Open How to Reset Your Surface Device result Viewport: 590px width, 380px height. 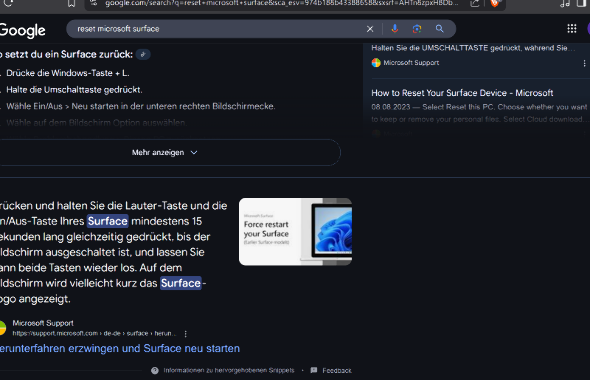click(x=462, y=93)
